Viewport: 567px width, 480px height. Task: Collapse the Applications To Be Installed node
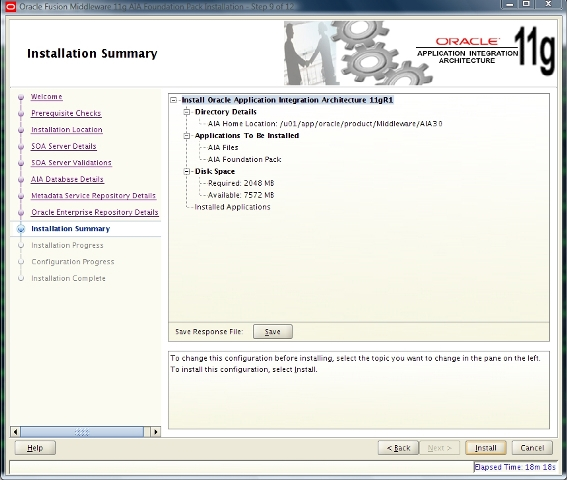[187, 136]
